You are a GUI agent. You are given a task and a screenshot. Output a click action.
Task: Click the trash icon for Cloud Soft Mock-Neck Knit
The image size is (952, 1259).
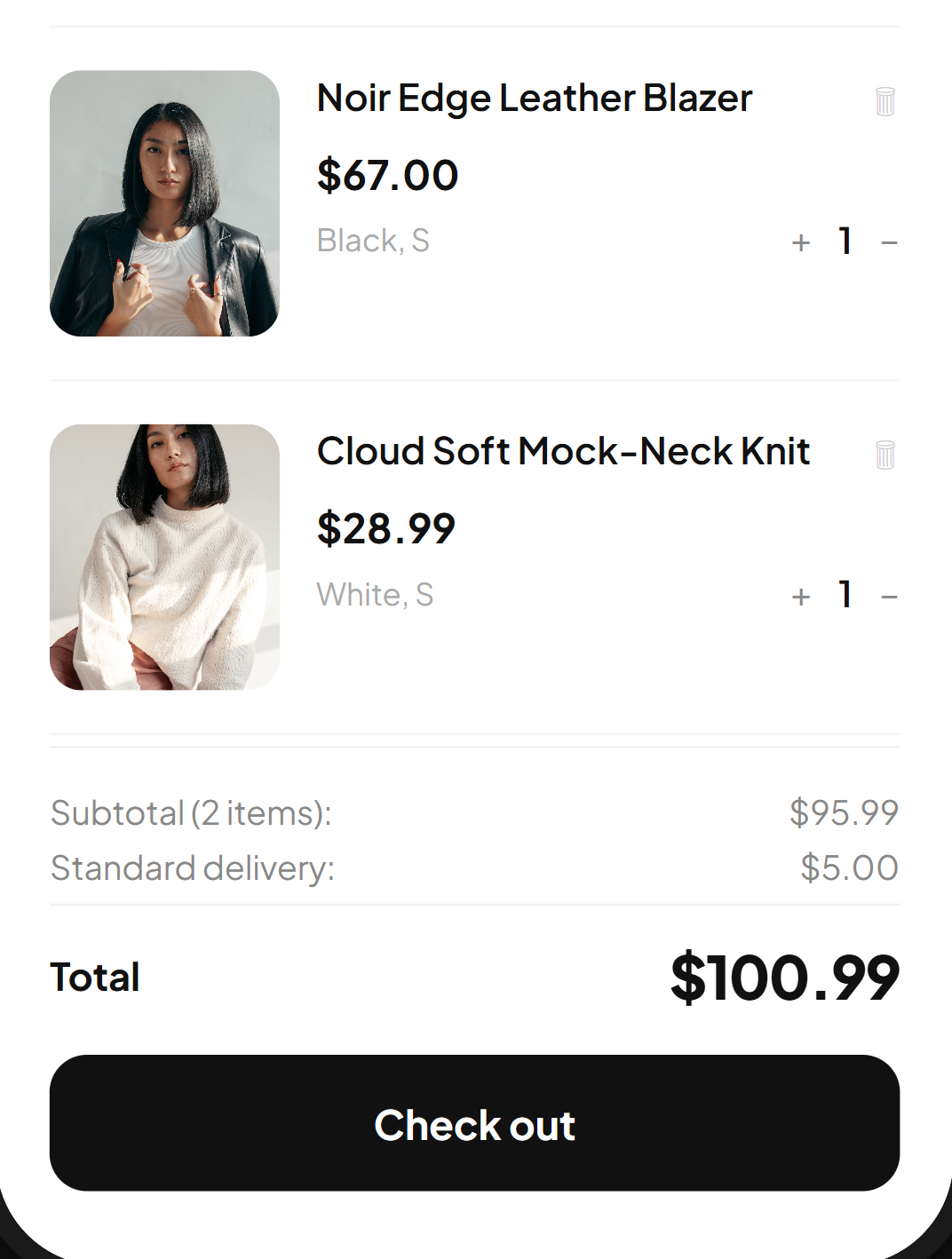[x=885, y=455]
